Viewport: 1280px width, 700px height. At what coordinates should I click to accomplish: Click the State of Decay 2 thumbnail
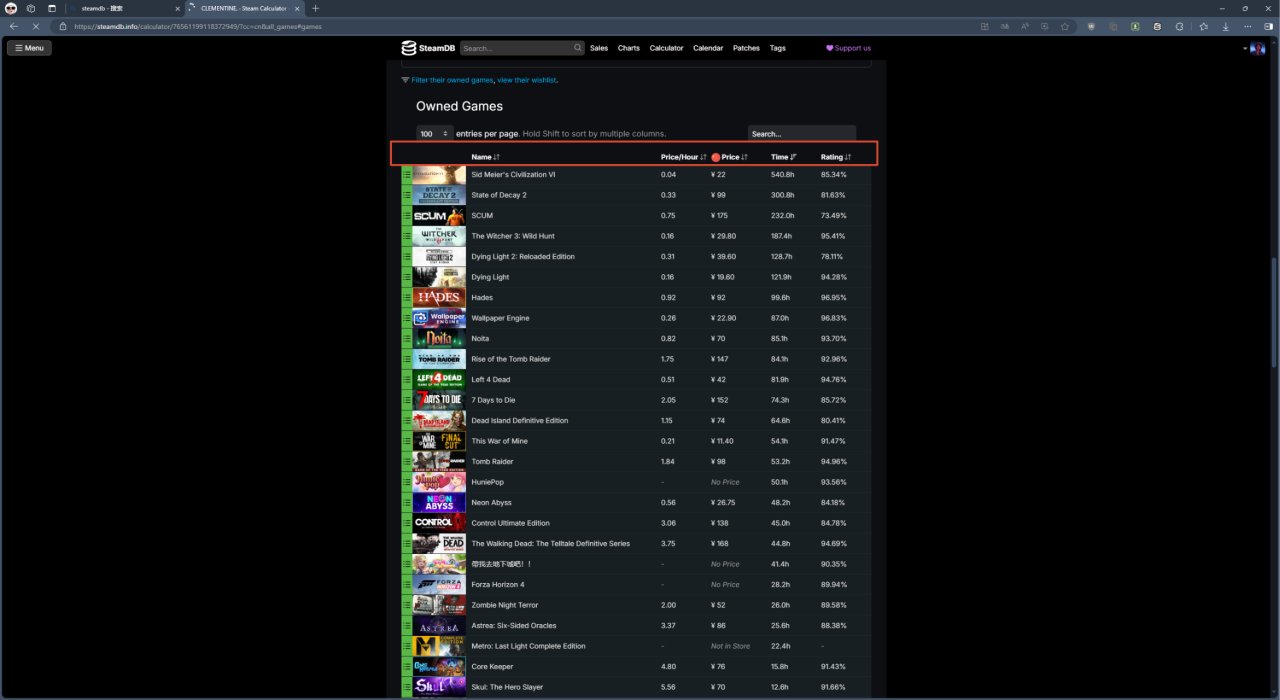pyautogui.click(x=439, y=195)
